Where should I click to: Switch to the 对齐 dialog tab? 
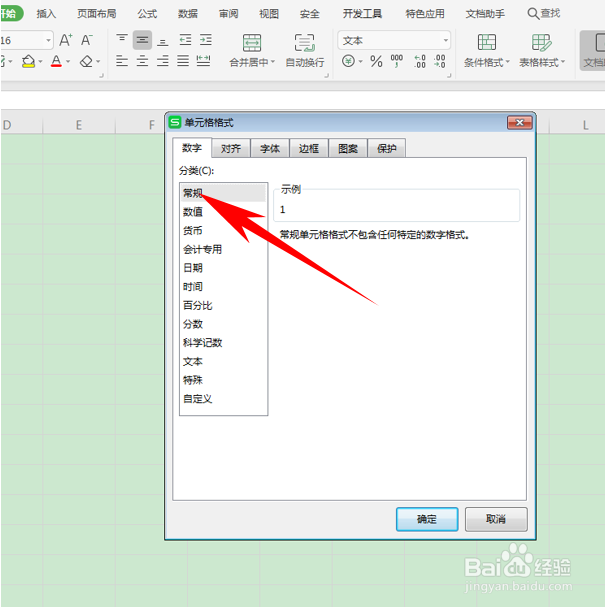tap(231, 148)
